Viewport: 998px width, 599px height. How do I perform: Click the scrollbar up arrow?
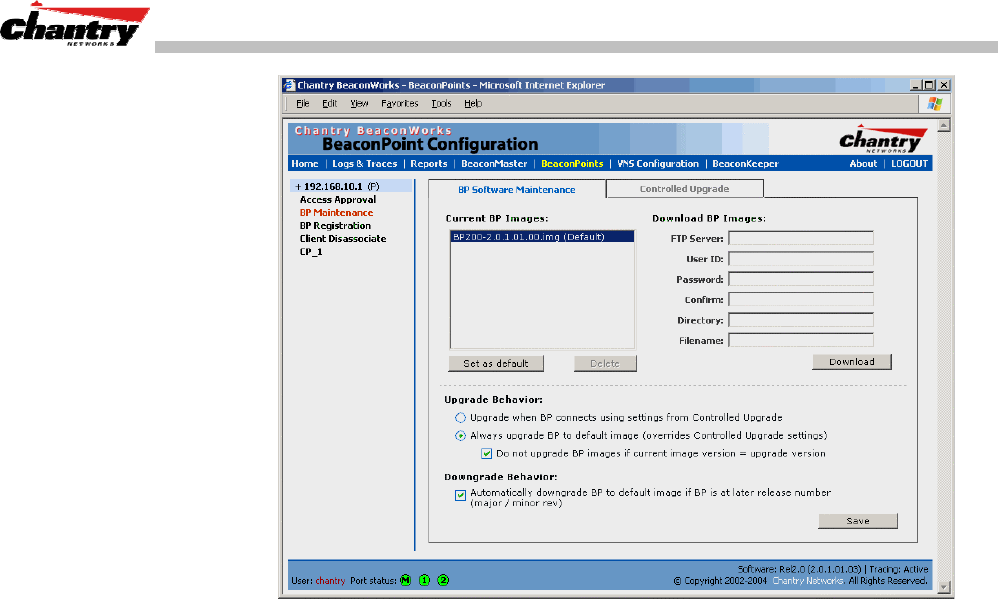click(x=944, y=125)
